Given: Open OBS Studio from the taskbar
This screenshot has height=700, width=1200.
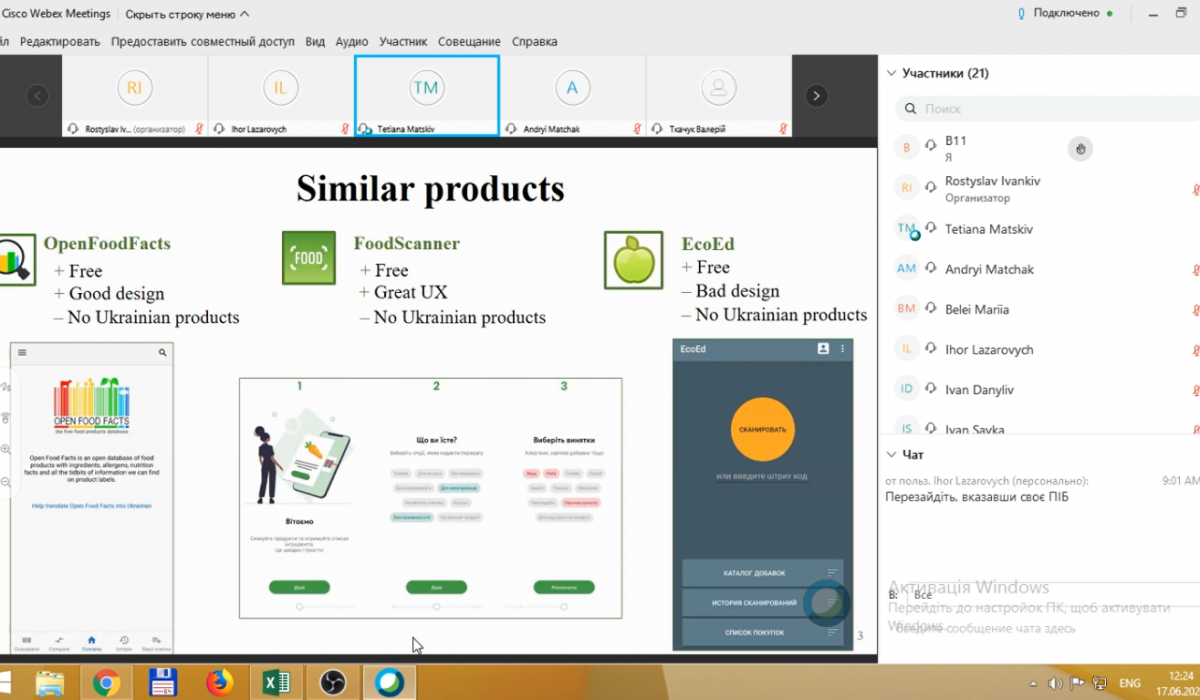Looking at the screenshot, I should pyautogui.click(x=332, y=682).
